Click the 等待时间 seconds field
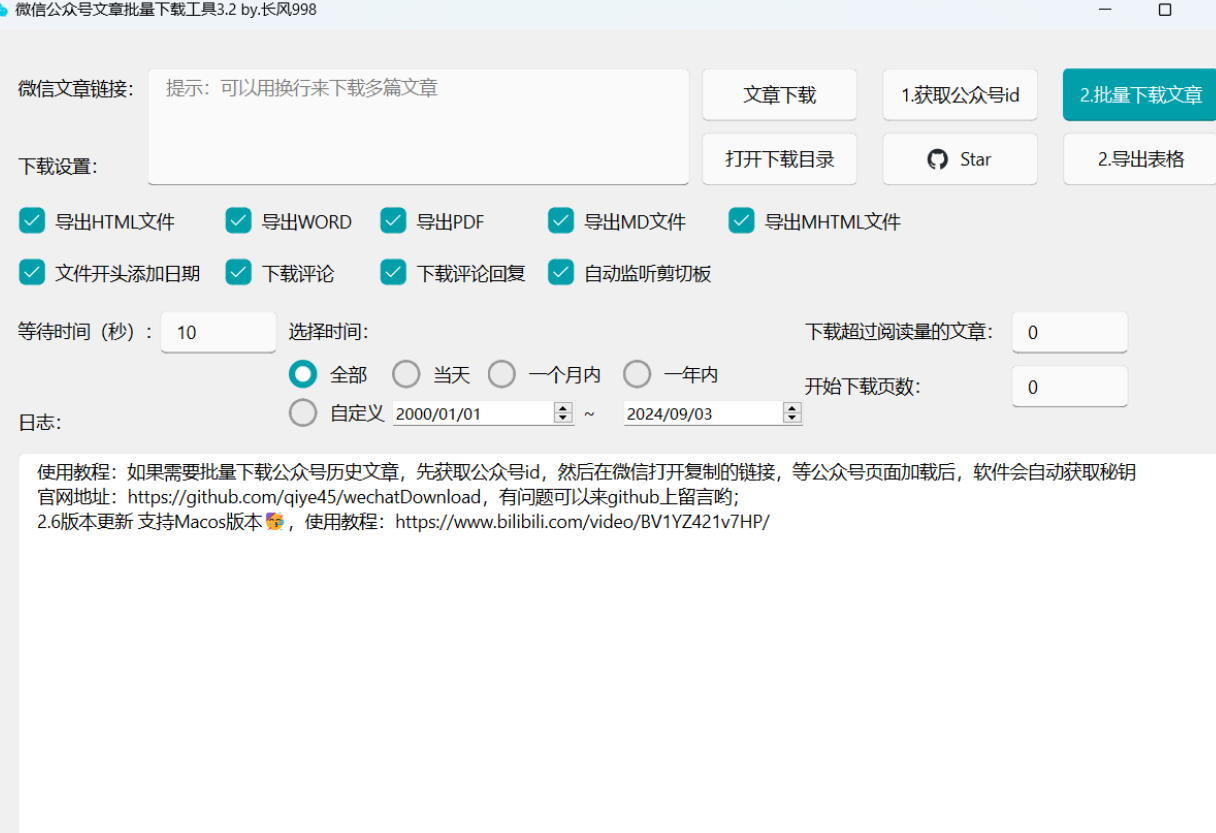This screenshot has width=1216, height=833. pyautogui.click(x=218, y=332)
